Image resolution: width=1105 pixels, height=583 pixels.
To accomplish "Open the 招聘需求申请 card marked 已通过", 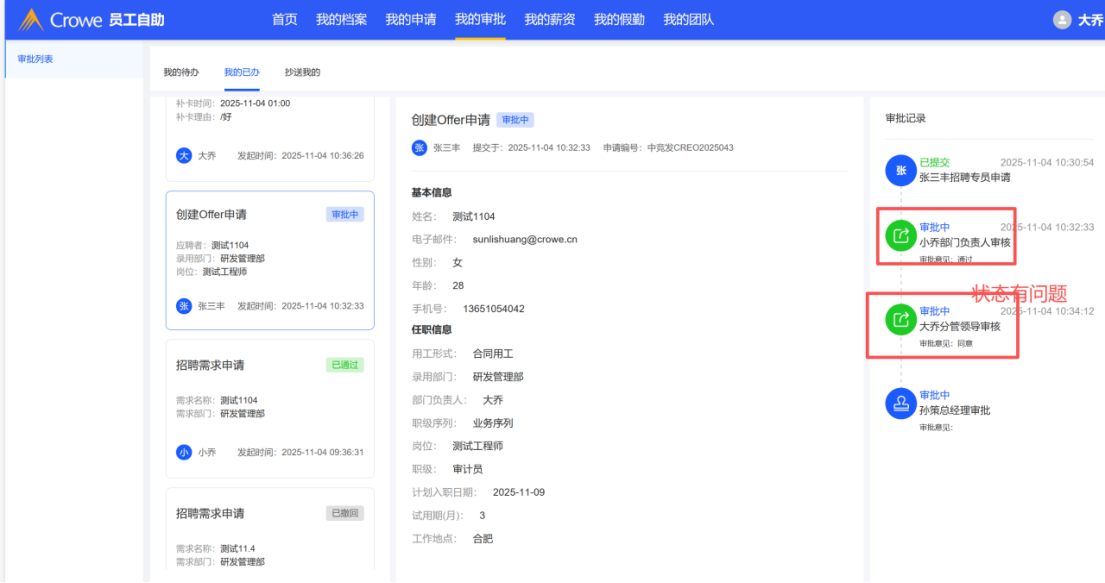I will pos(270,408).
